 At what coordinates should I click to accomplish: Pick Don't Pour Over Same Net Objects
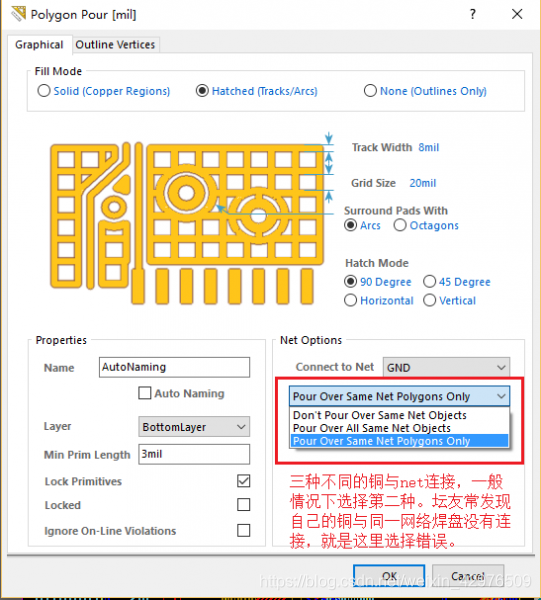coord(399,415)
